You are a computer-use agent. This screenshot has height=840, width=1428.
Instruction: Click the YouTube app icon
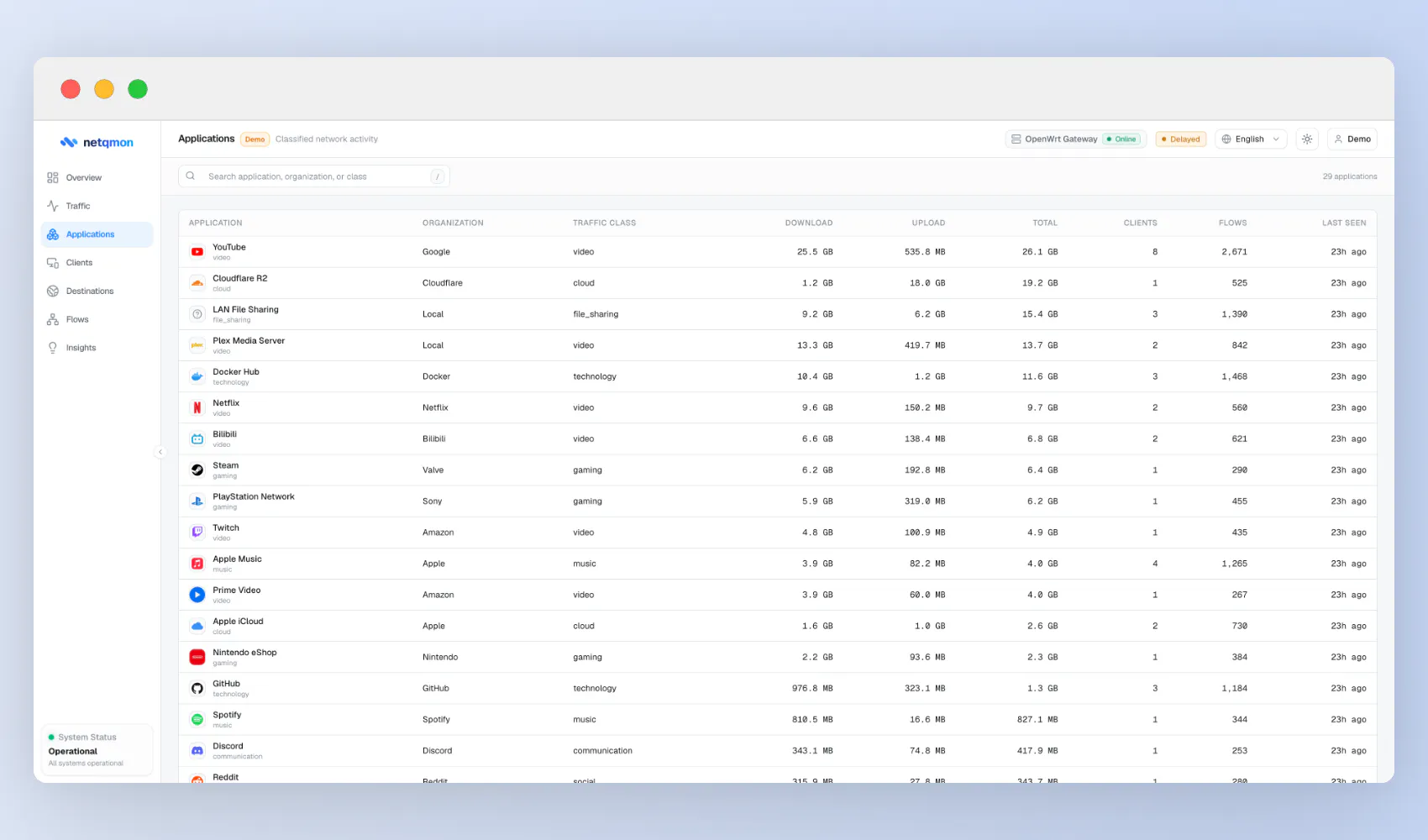coord(197,252)
